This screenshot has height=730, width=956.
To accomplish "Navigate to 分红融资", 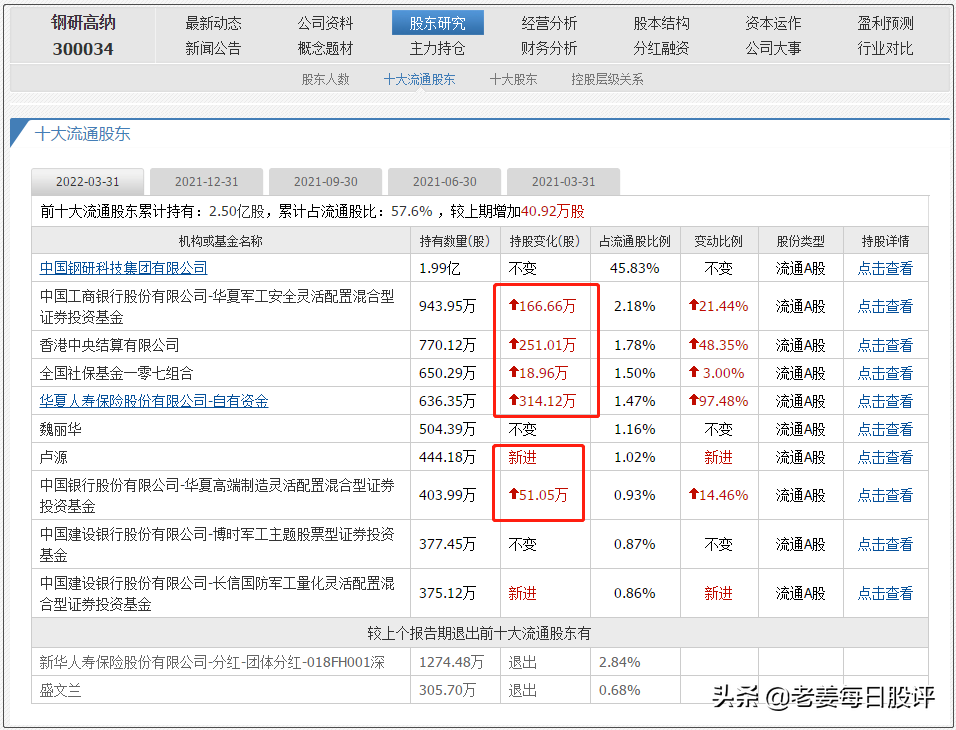I will coord(661,48).
